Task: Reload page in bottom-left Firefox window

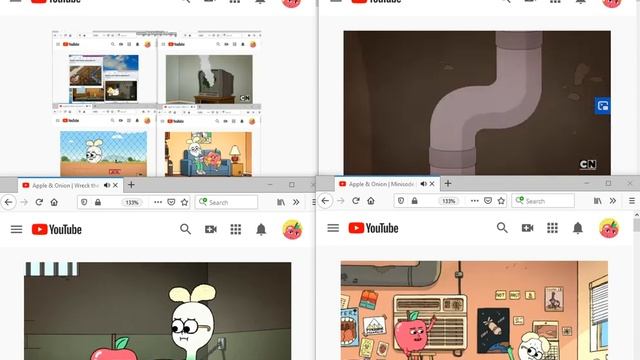Action: pyautogui.click(x=39, y=202)
